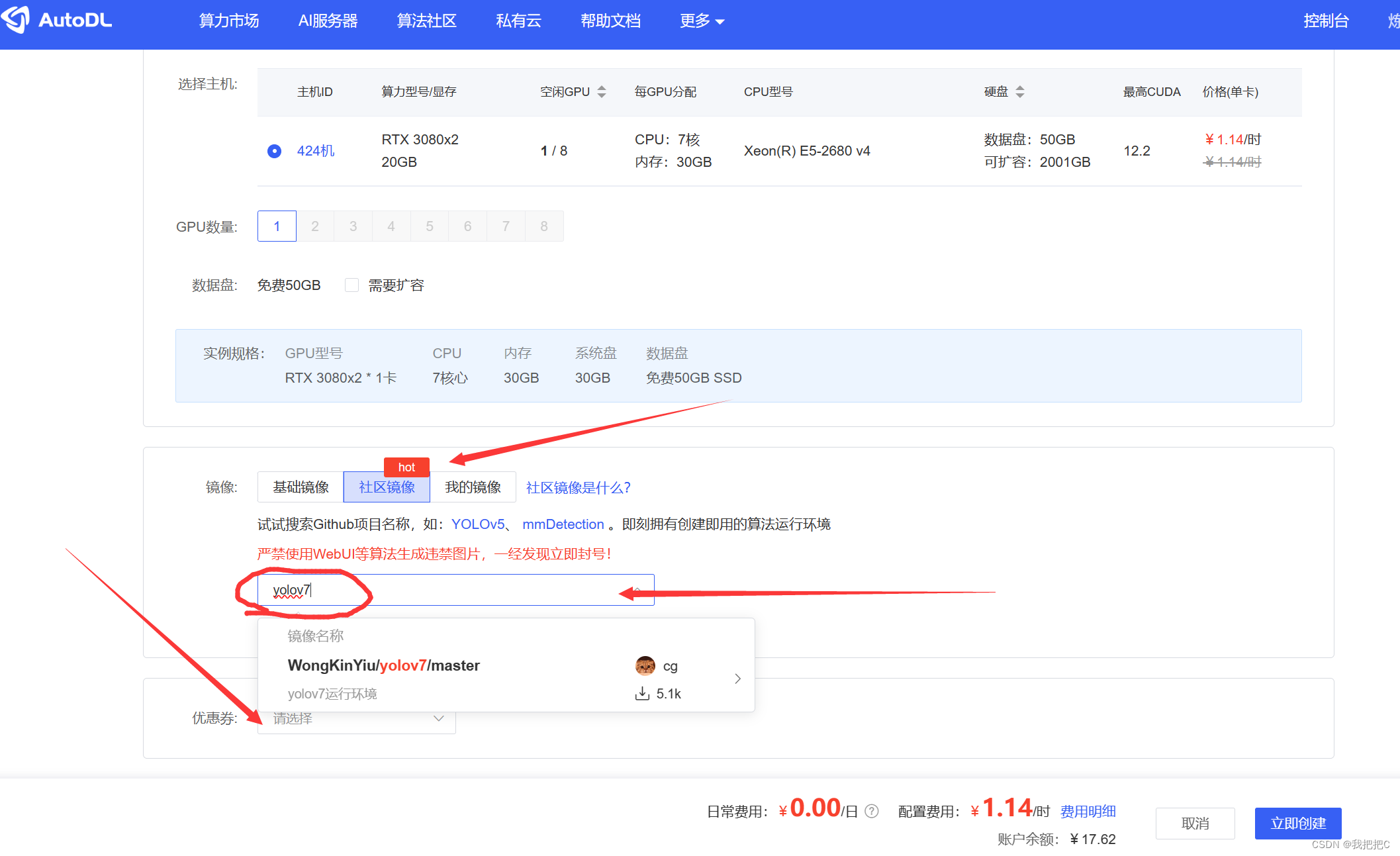This screenshot has width=1400, height=856.
Task: Select GPU quantity 1
Action: 277,226
